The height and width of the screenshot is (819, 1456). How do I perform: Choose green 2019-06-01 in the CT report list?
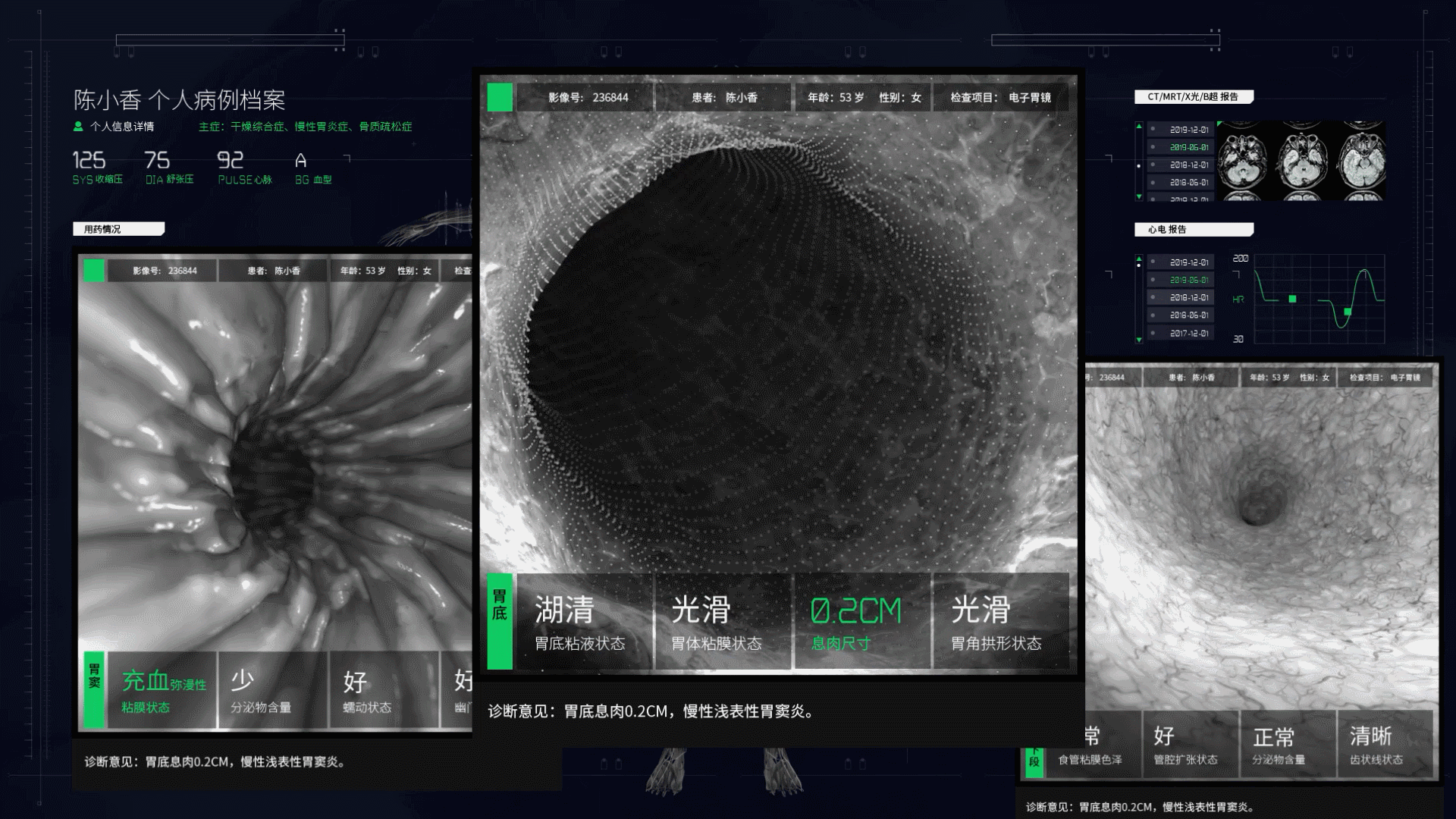[x=1181, y=147]
